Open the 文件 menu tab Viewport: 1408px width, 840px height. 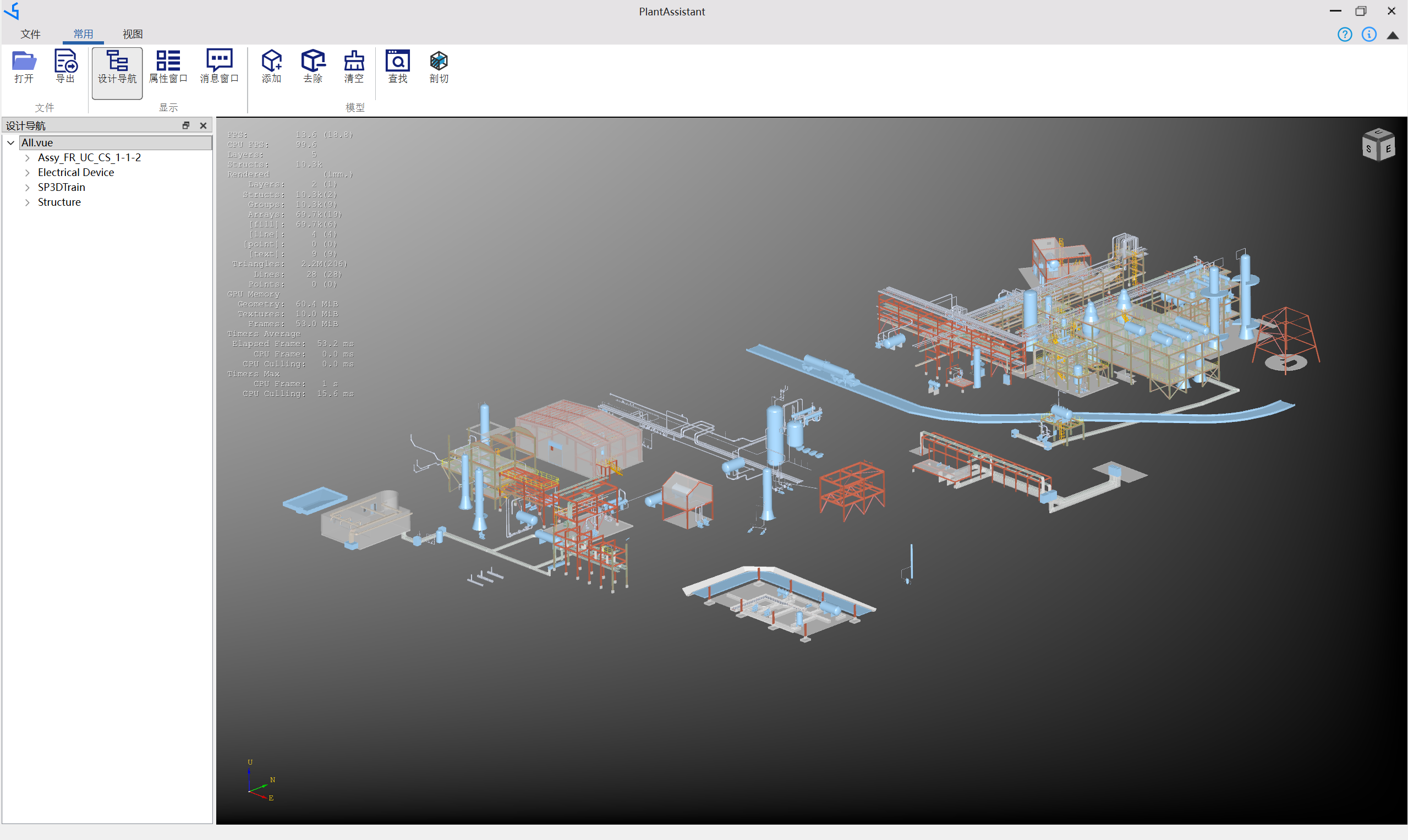point(31,34)
